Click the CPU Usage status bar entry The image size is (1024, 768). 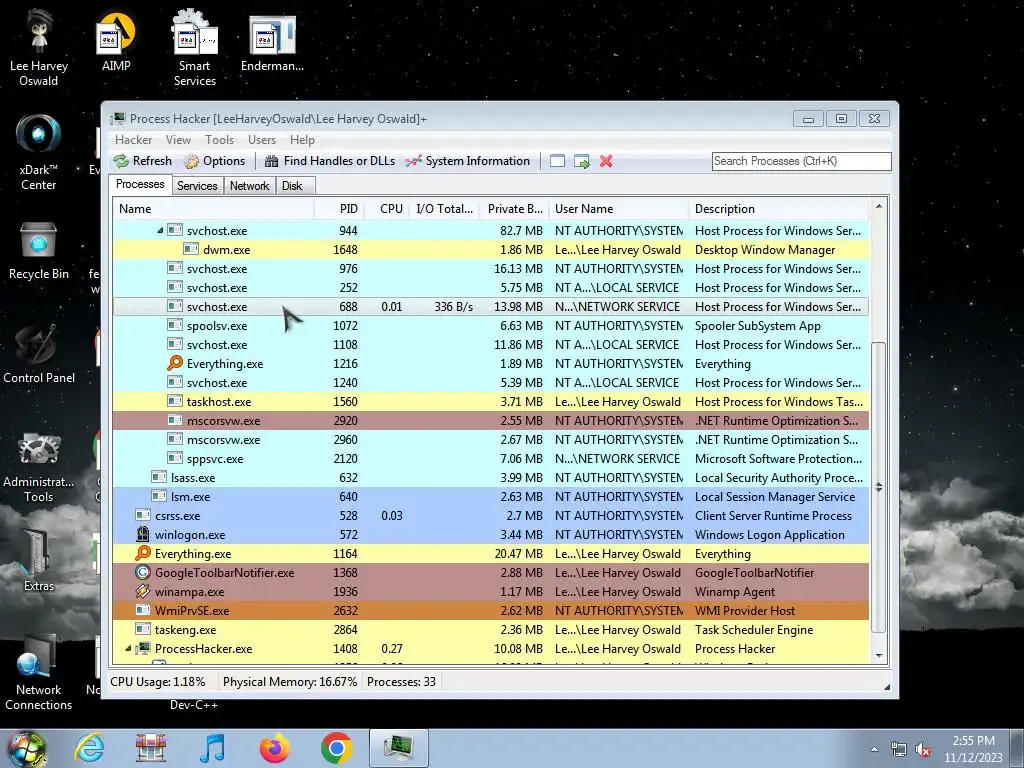[x=157, y=682]
